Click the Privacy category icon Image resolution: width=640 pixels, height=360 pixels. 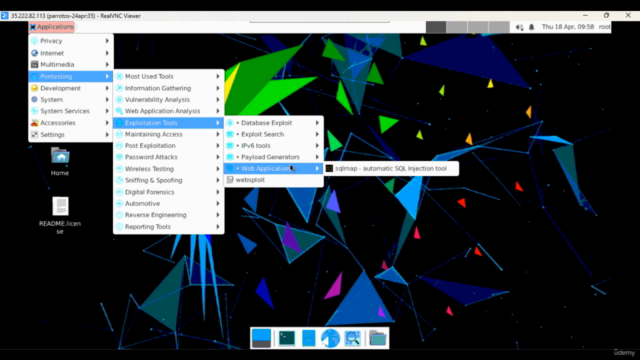[35, 41]
